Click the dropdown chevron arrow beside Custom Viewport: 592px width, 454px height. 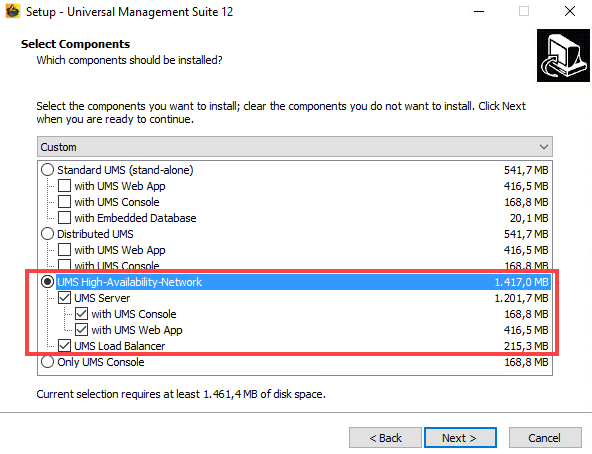coord(544,147)
